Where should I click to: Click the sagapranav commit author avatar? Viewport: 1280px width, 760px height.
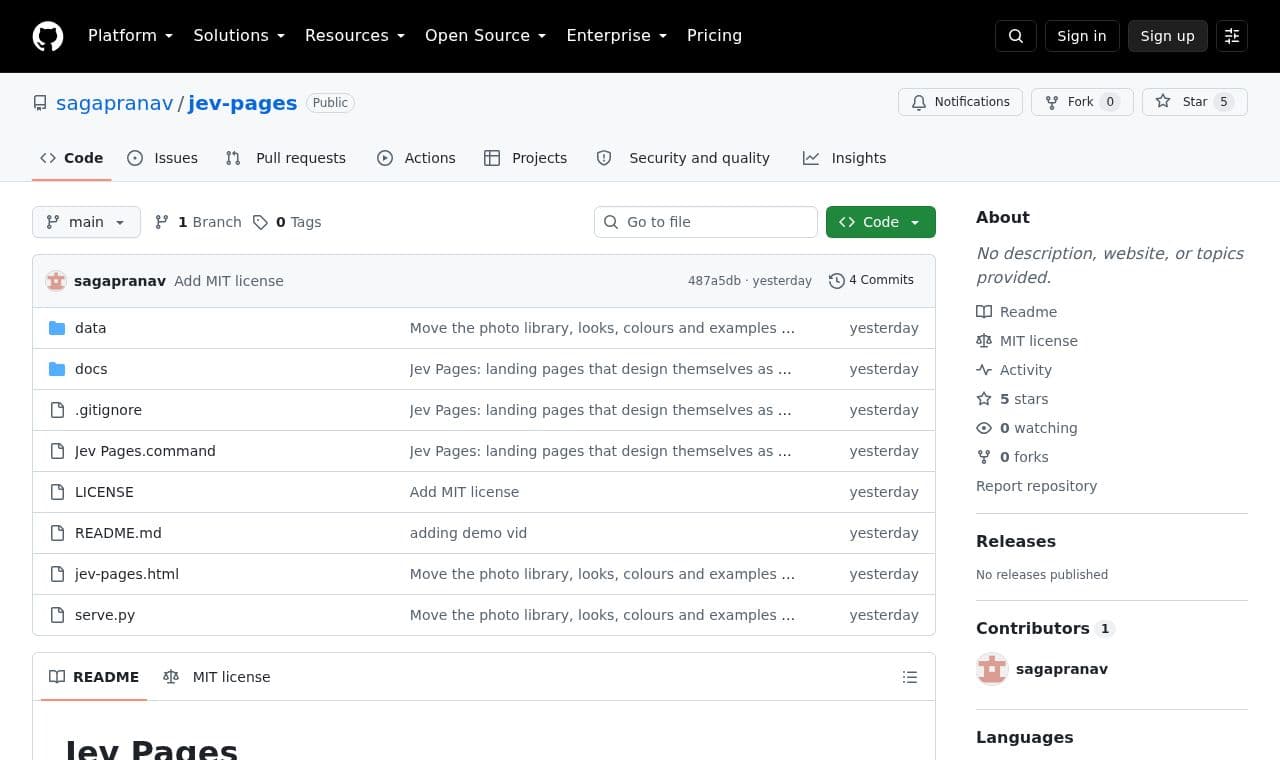[x=56, y=281]
